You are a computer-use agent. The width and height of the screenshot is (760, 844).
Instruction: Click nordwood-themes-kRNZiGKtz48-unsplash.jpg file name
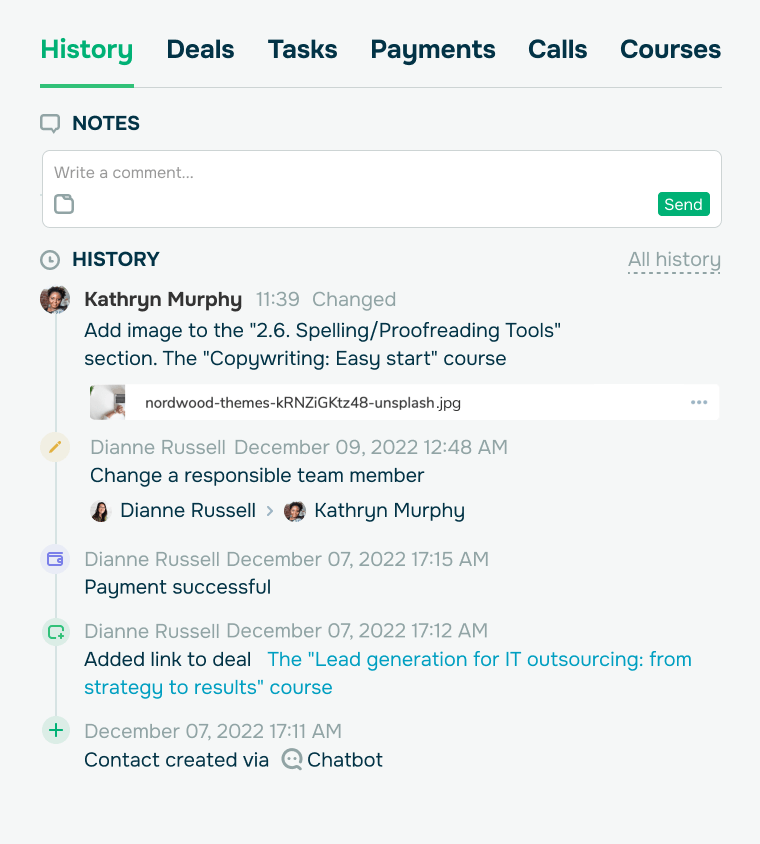[303, 403]
